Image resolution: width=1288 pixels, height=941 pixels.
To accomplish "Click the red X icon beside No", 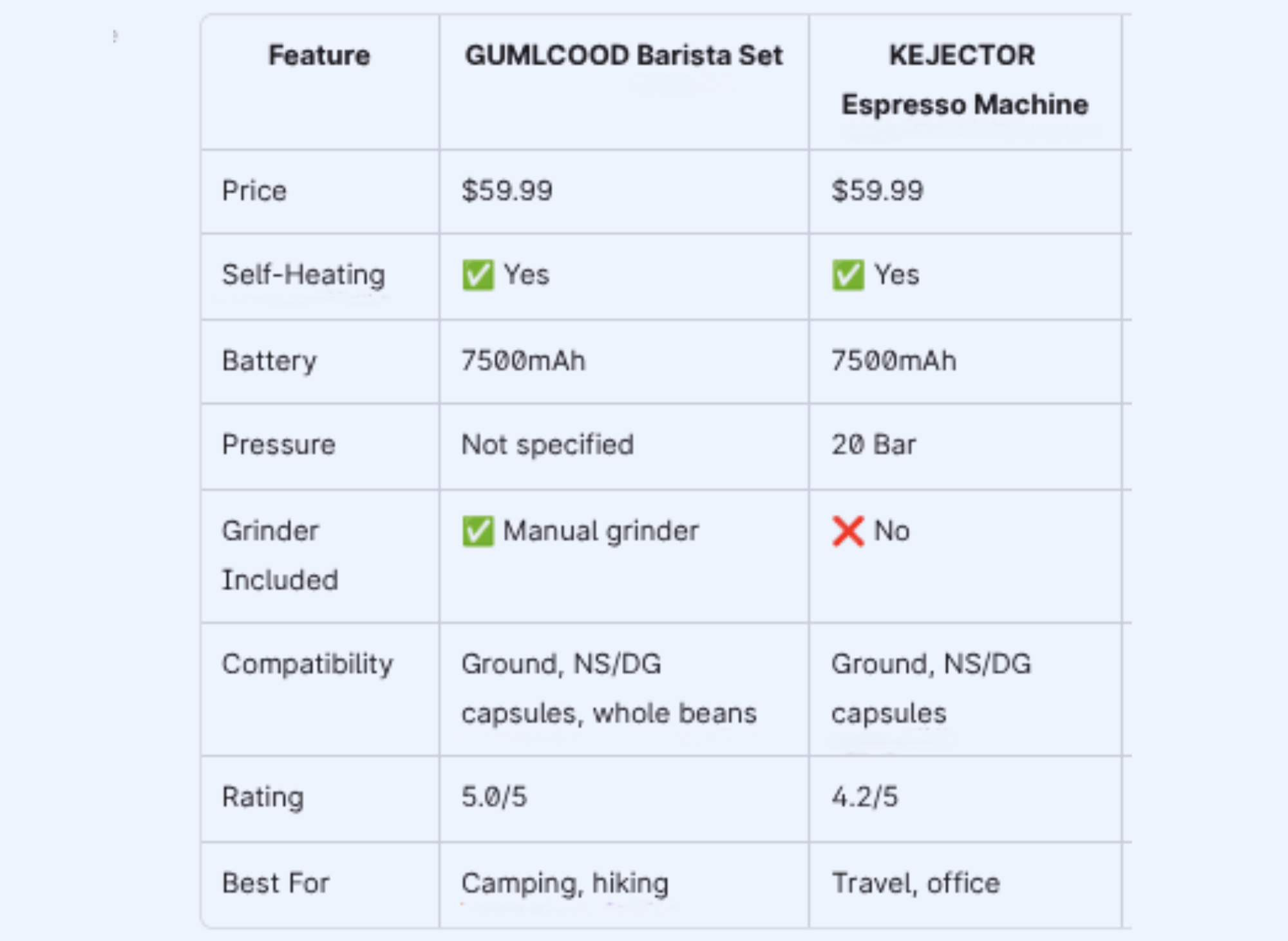I will [x=848, y=531].
